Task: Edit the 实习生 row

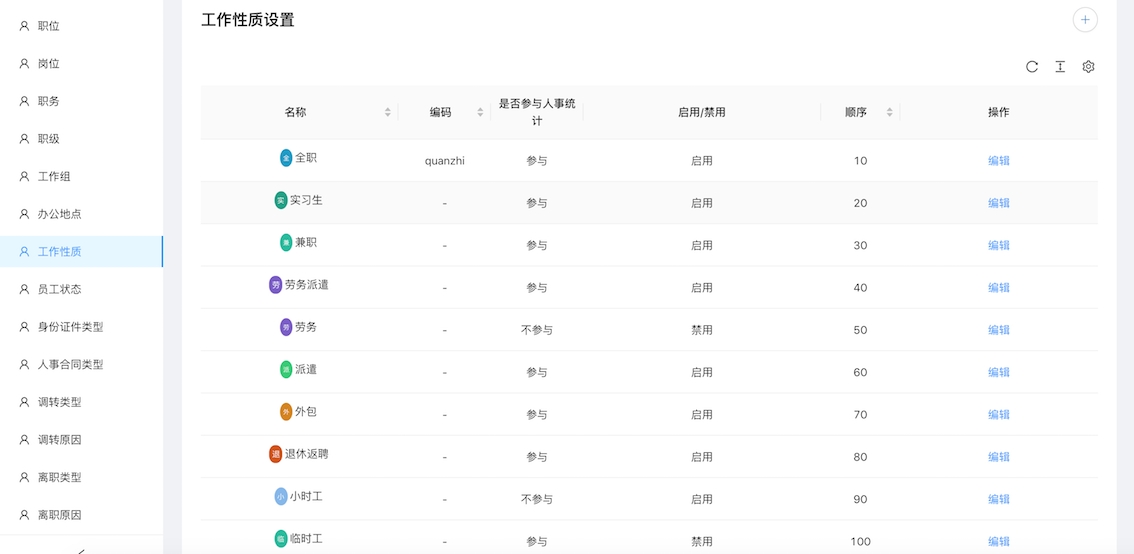Action: point(998,203)
